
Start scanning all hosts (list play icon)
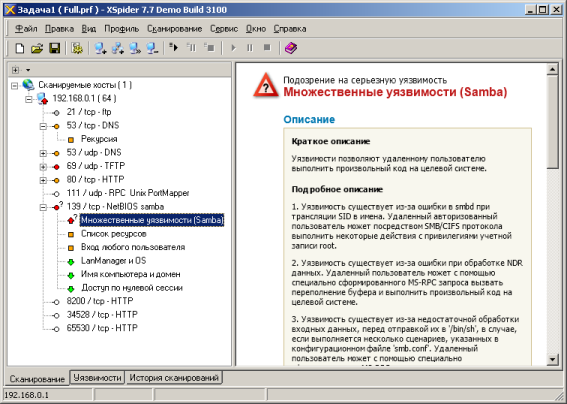(x=174, y=47)
